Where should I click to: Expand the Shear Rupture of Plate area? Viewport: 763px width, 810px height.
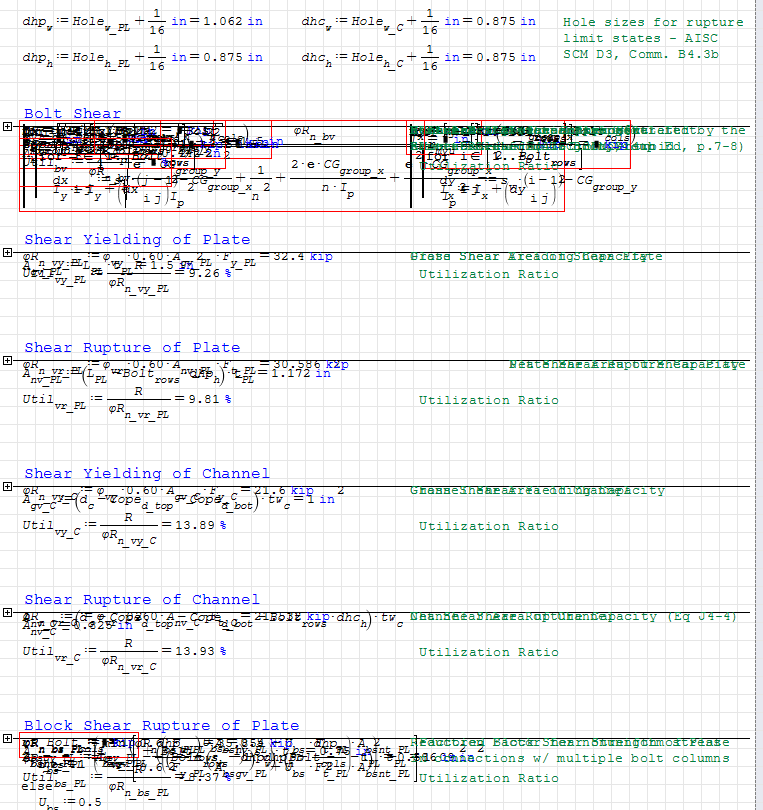8,362
